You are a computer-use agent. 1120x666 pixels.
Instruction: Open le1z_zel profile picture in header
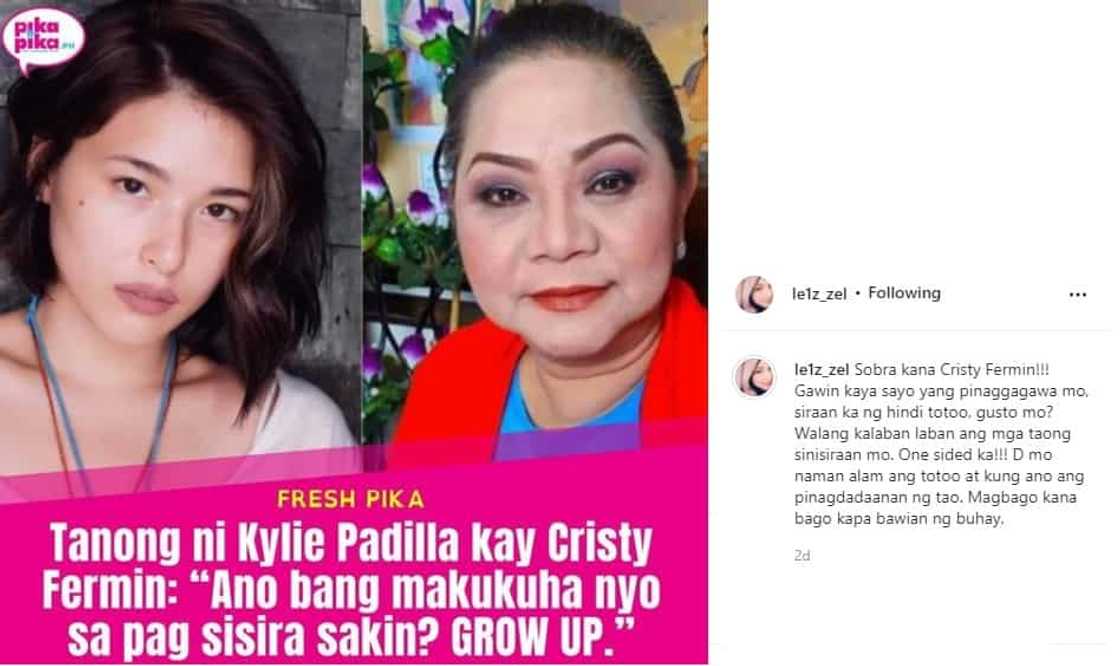[754, 294]
